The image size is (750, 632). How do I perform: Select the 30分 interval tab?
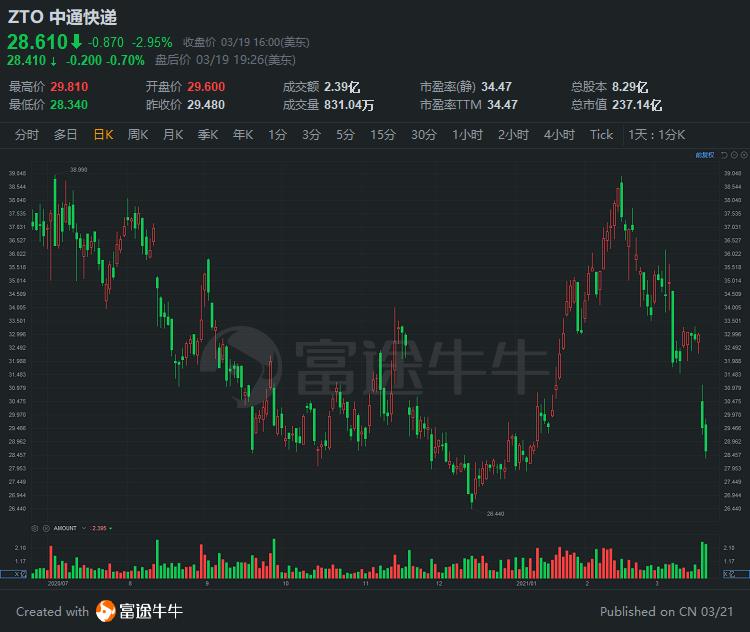(x=424, y=135)
